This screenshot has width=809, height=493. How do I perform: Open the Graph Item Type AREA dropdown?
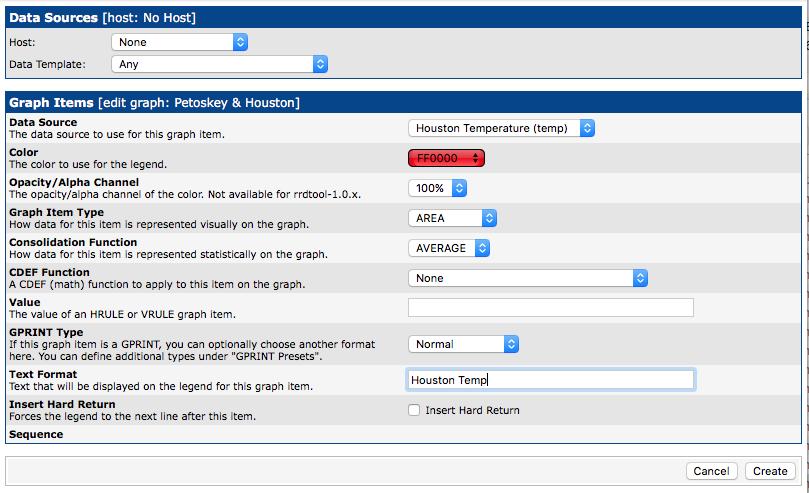coord(452,218)
